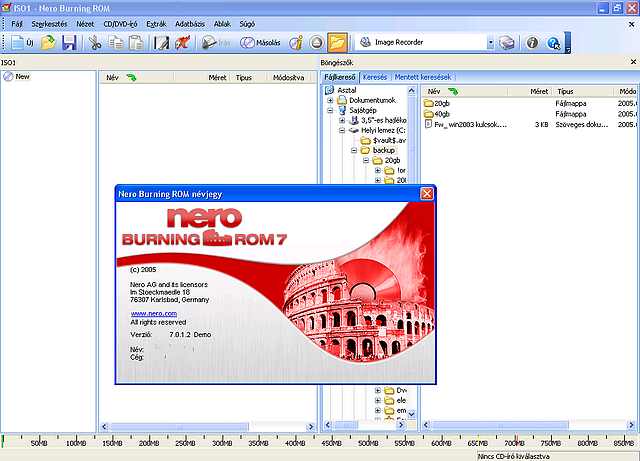Collapse the backup folder tree node

coord(354,150)
